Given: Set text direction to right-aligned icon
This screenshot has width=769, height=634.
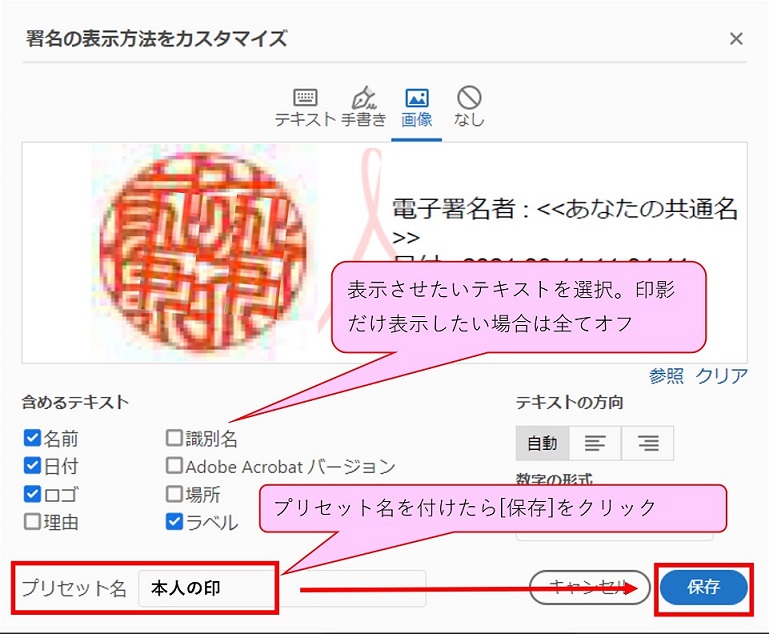Looking at the screenshot, I should (x=647, y=443).
